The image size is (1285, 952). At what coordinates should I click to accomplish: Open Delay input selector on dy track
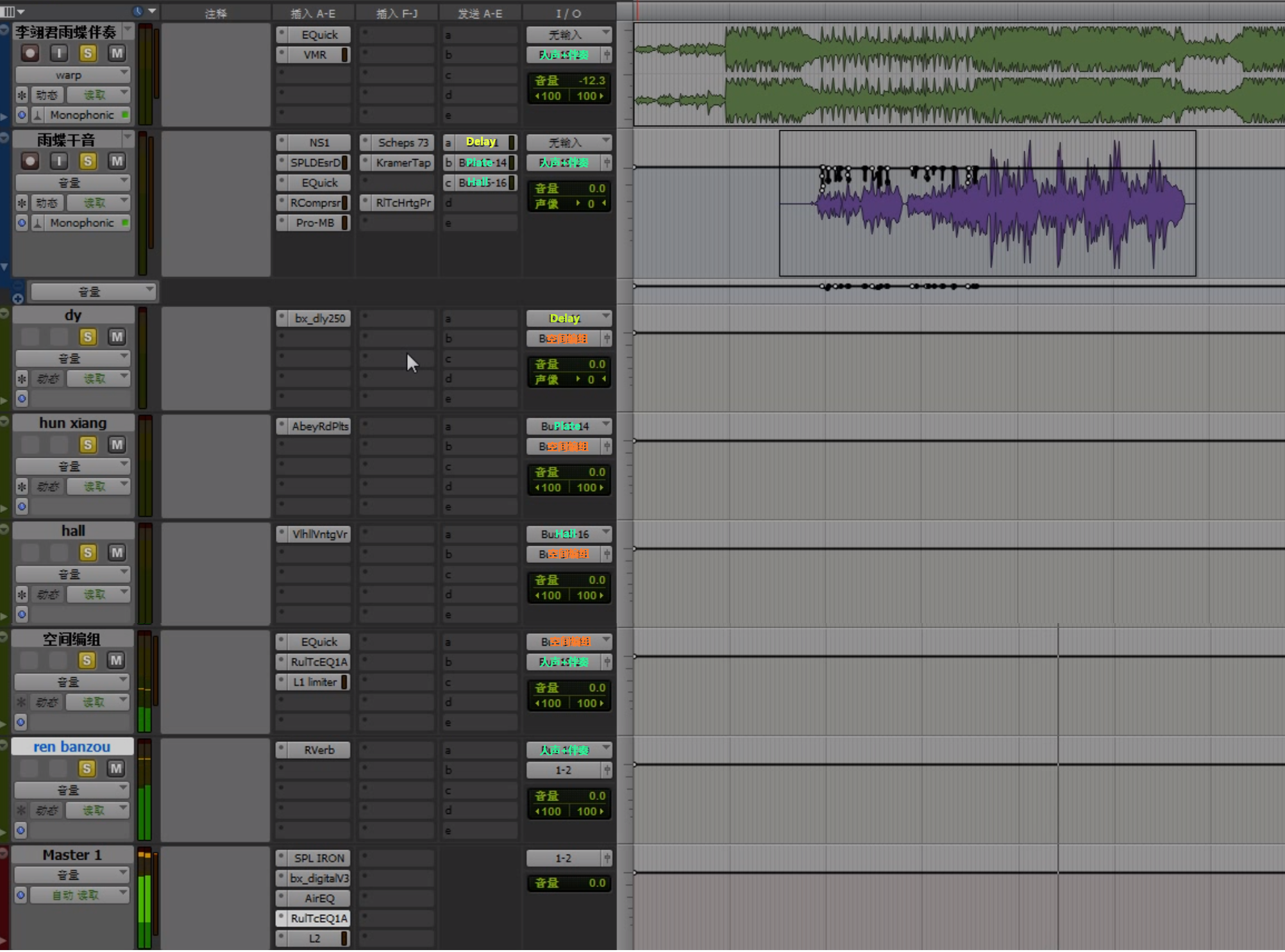(568, 318)
